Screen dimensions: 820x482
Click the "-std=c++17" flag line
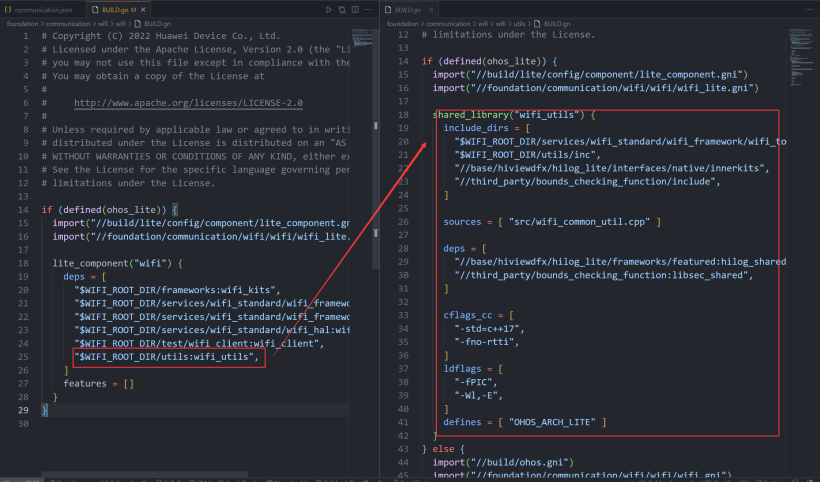click(x=489, y=328)
